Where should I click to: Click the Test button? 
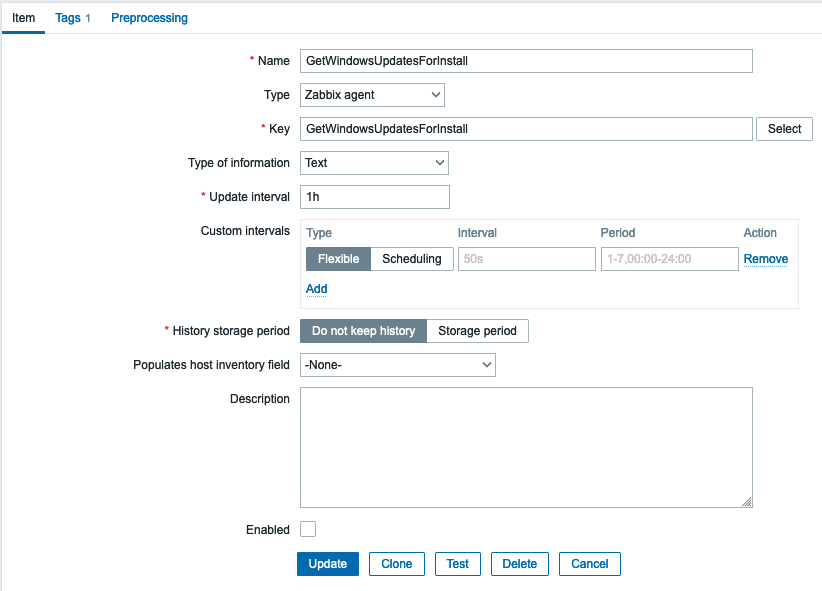click(458, 564)
